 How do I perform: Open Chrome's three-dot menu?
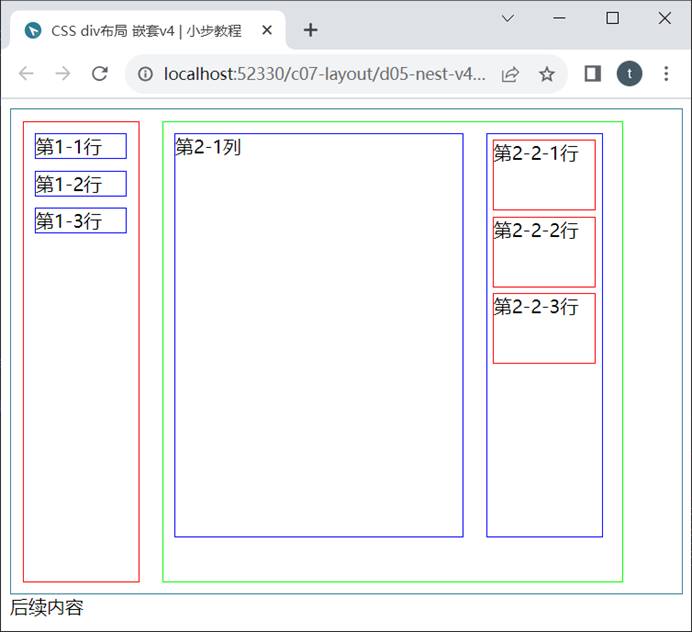[666, 74]
